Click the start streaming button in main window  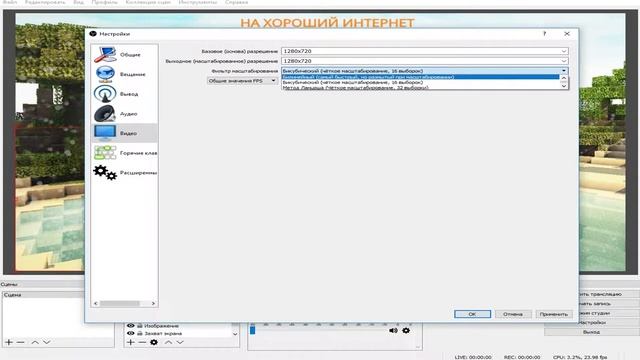point(608,294)
